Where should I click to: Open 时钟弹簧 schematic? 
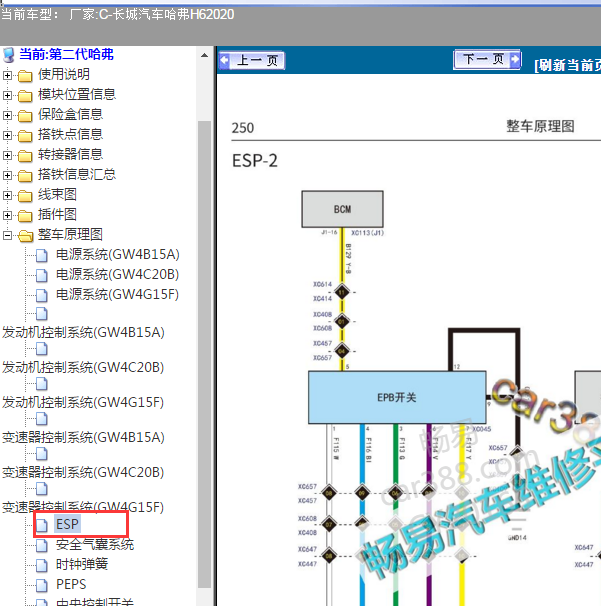82,565
